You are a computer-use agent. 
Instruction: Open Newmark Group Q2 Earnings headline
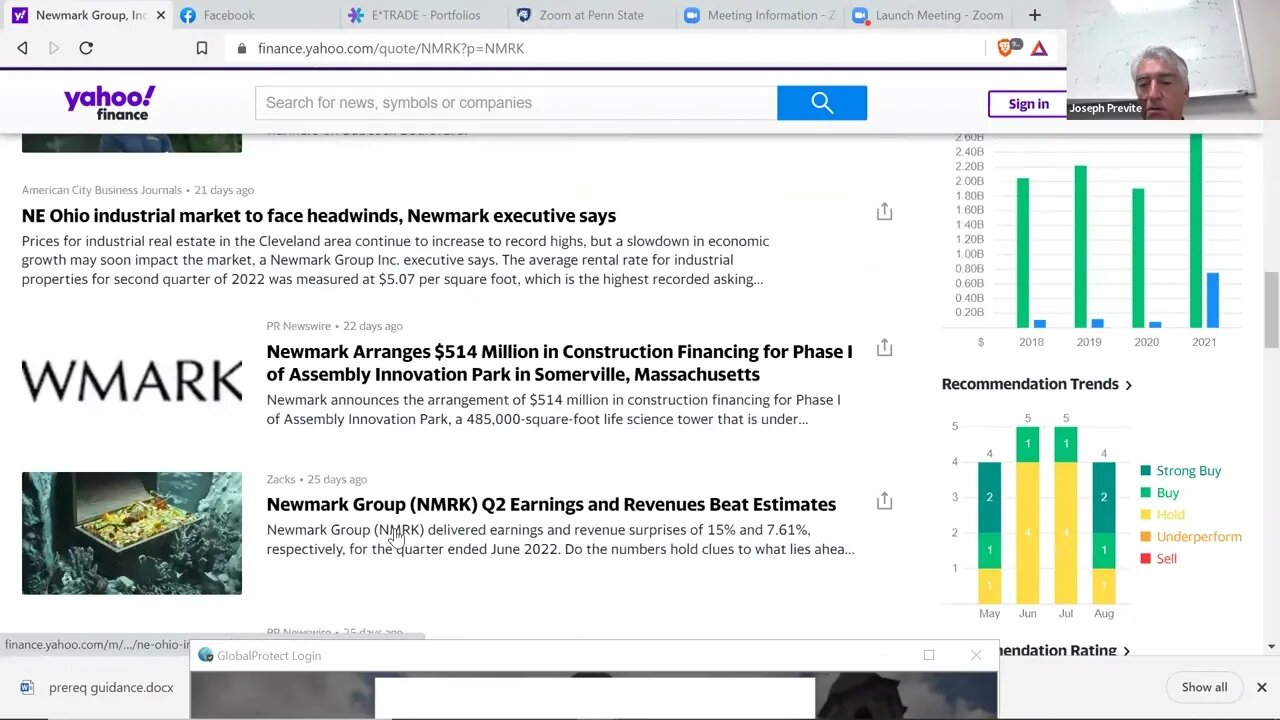coord(551,504)
